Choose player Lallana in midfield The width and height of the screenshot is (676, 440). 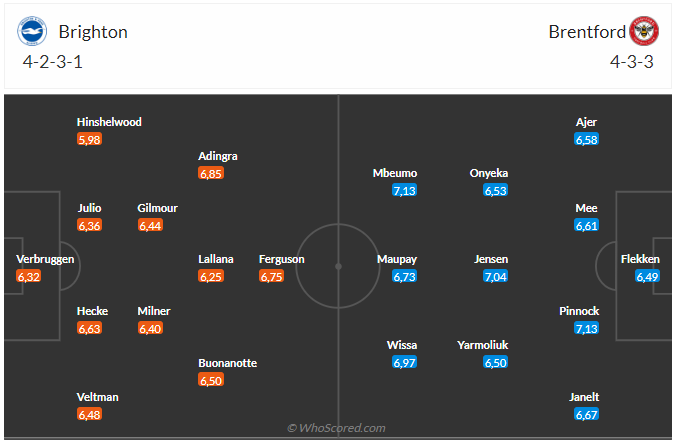[x=216, y=259]
